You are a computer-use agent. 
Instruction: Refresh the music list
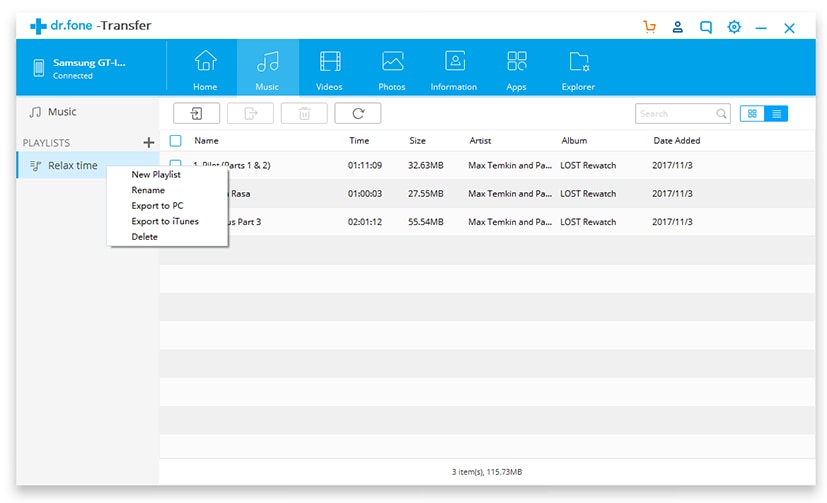pyautogui.click(x=358, y=113)
